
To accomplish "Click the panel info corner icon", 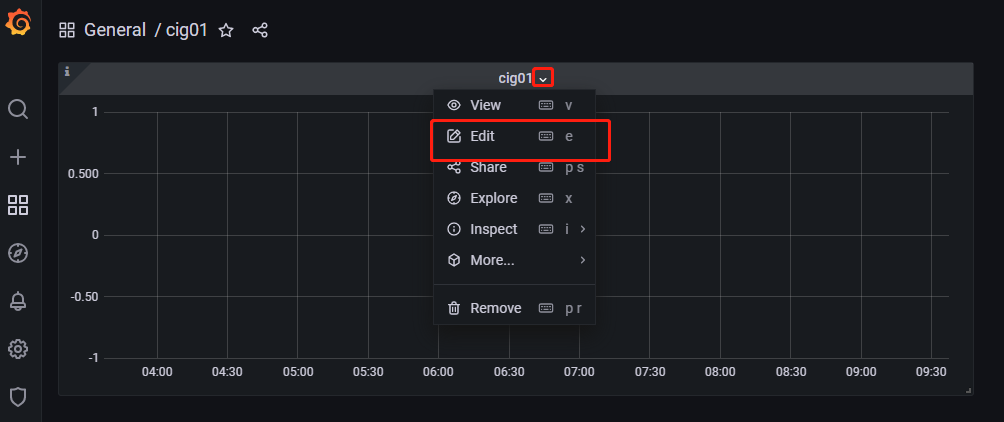I will click(x=67, y=71).
